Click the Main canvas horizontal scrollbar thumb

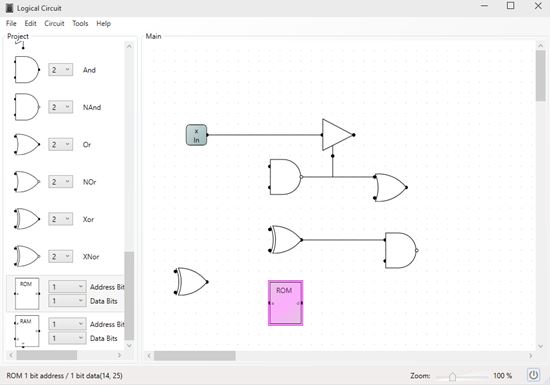pyautogui.click(x=195, y=356)
